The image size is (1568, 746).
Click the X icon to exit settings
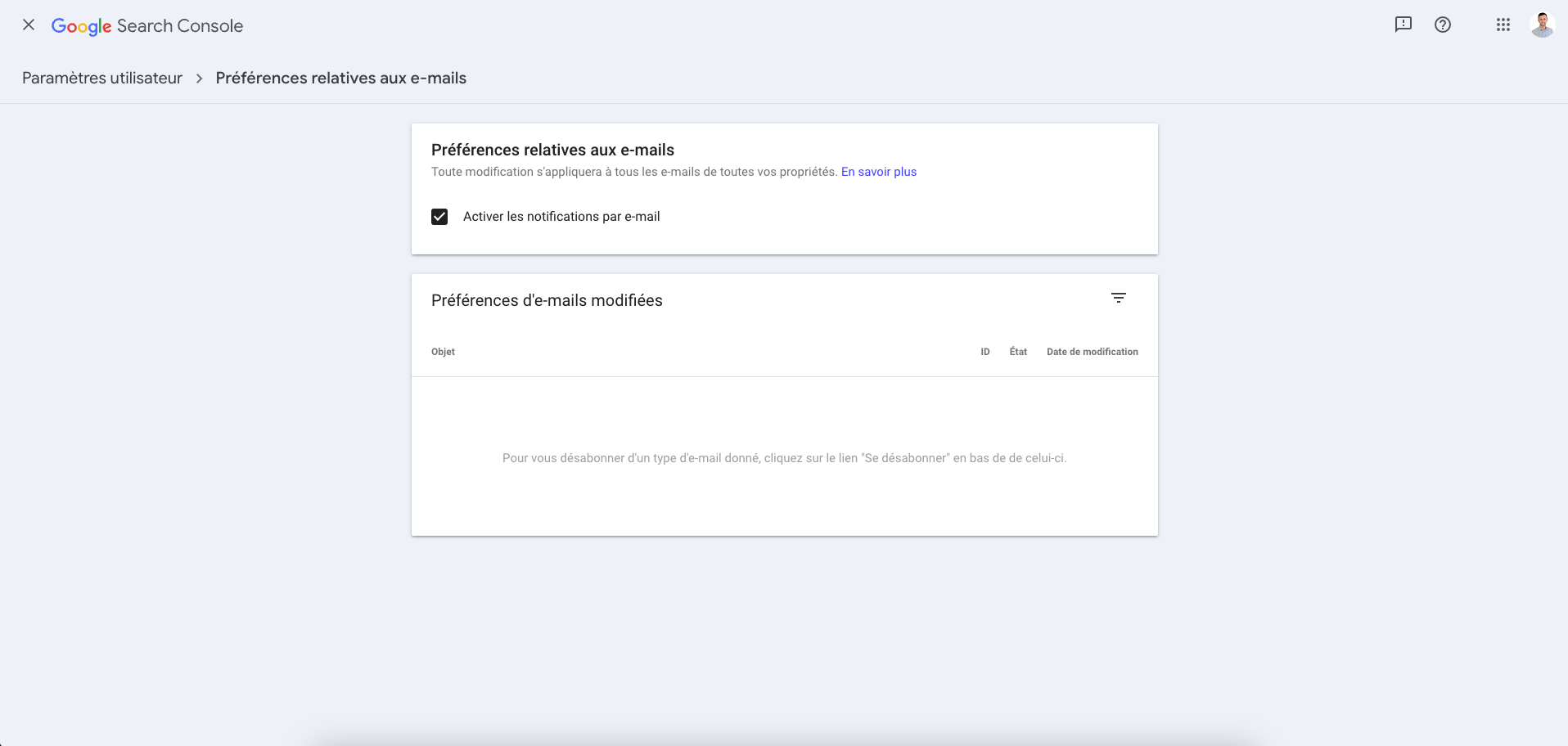(29, 25)
